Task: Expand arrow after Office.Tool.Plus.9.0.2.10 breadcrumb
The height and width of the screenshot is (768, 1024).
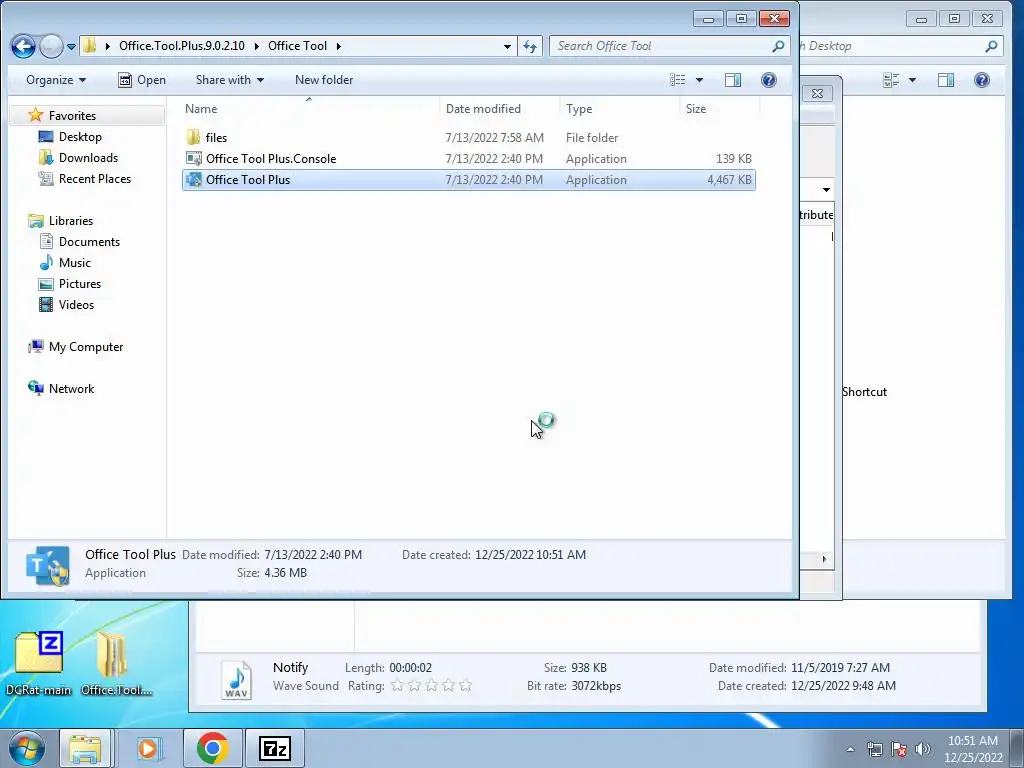Action: coord(257,46)
